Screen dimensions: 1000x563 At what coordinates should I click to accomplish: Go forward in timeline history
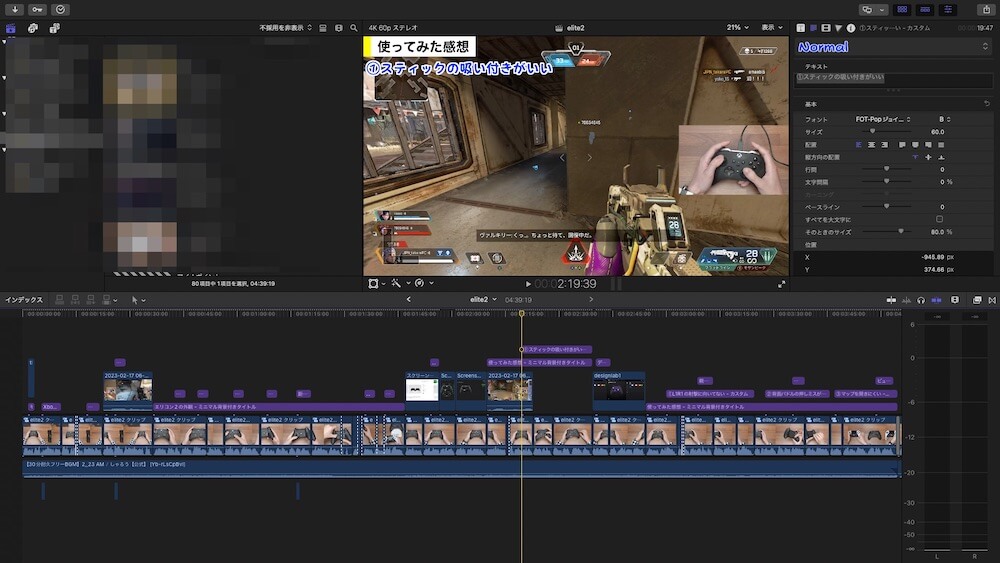(x=591, y=299)
